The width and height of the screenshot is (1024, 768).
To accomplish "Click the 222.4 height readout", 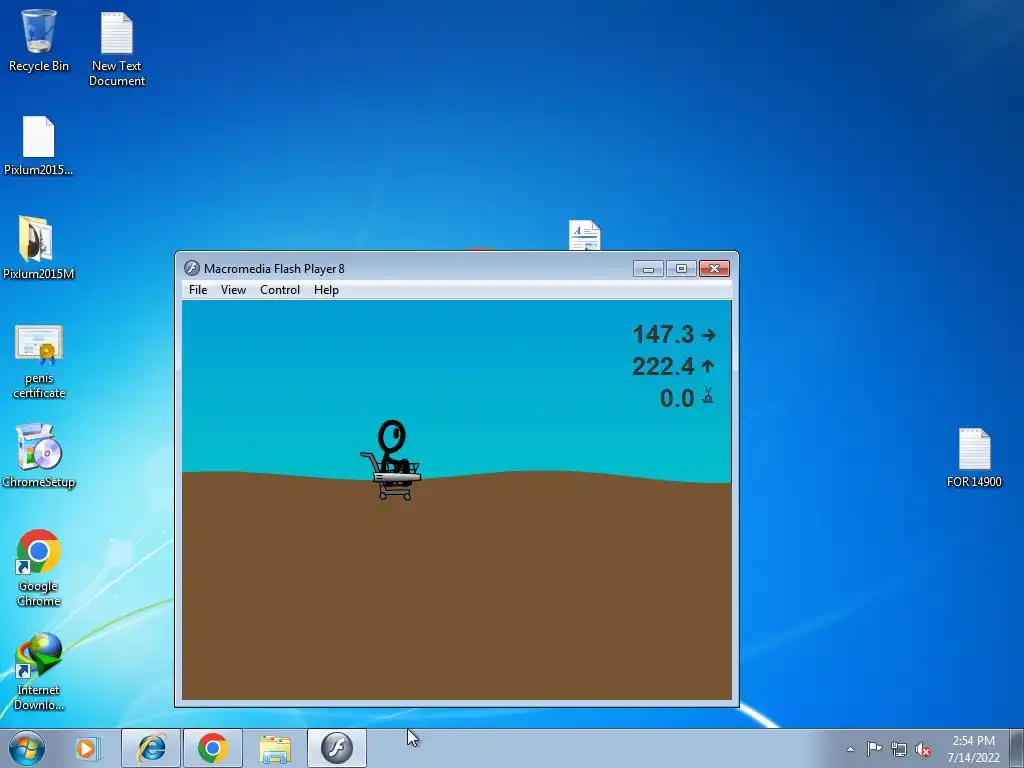I will [673, 366].
